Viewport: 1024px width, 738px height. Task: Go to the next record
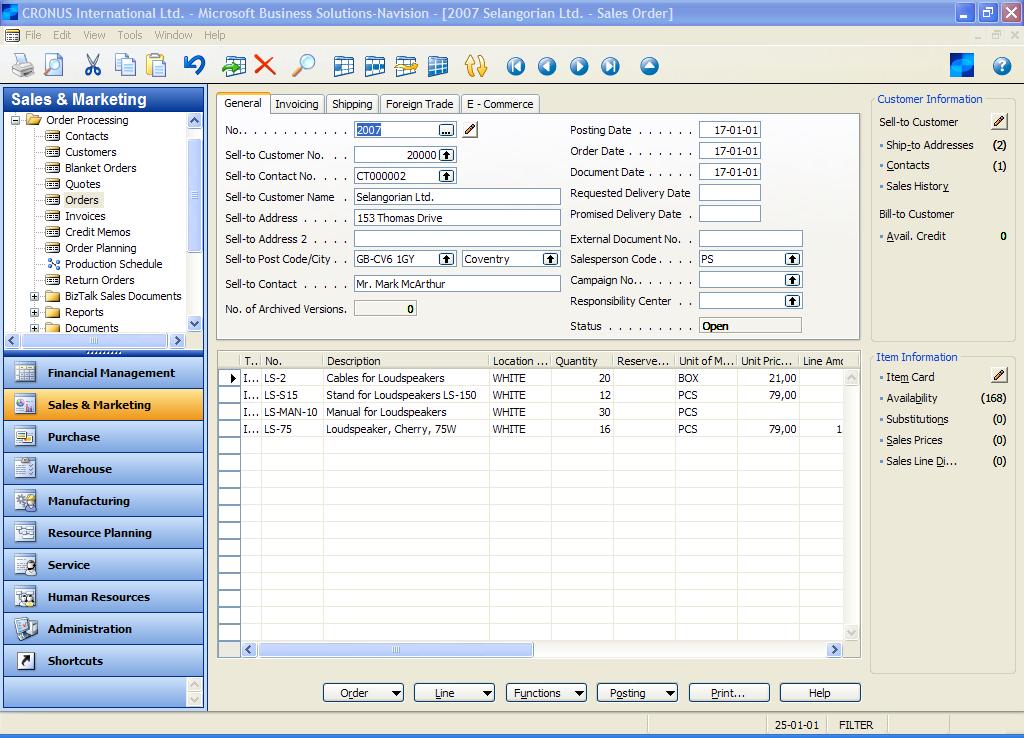tap(579, 66)
